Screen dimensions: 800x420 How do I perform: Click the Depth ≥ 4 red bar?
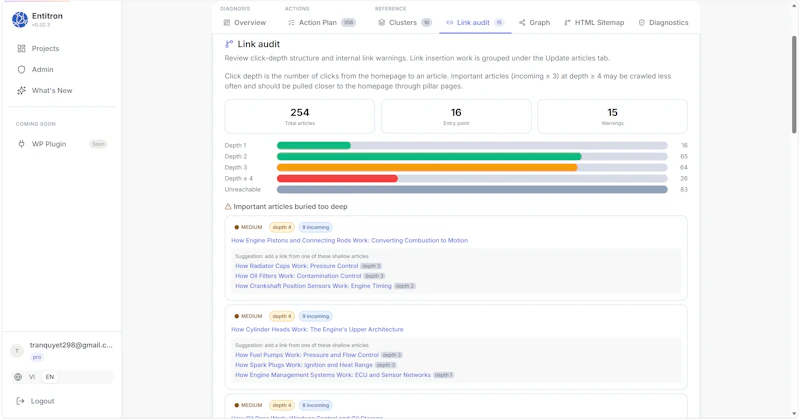[337, 179]
